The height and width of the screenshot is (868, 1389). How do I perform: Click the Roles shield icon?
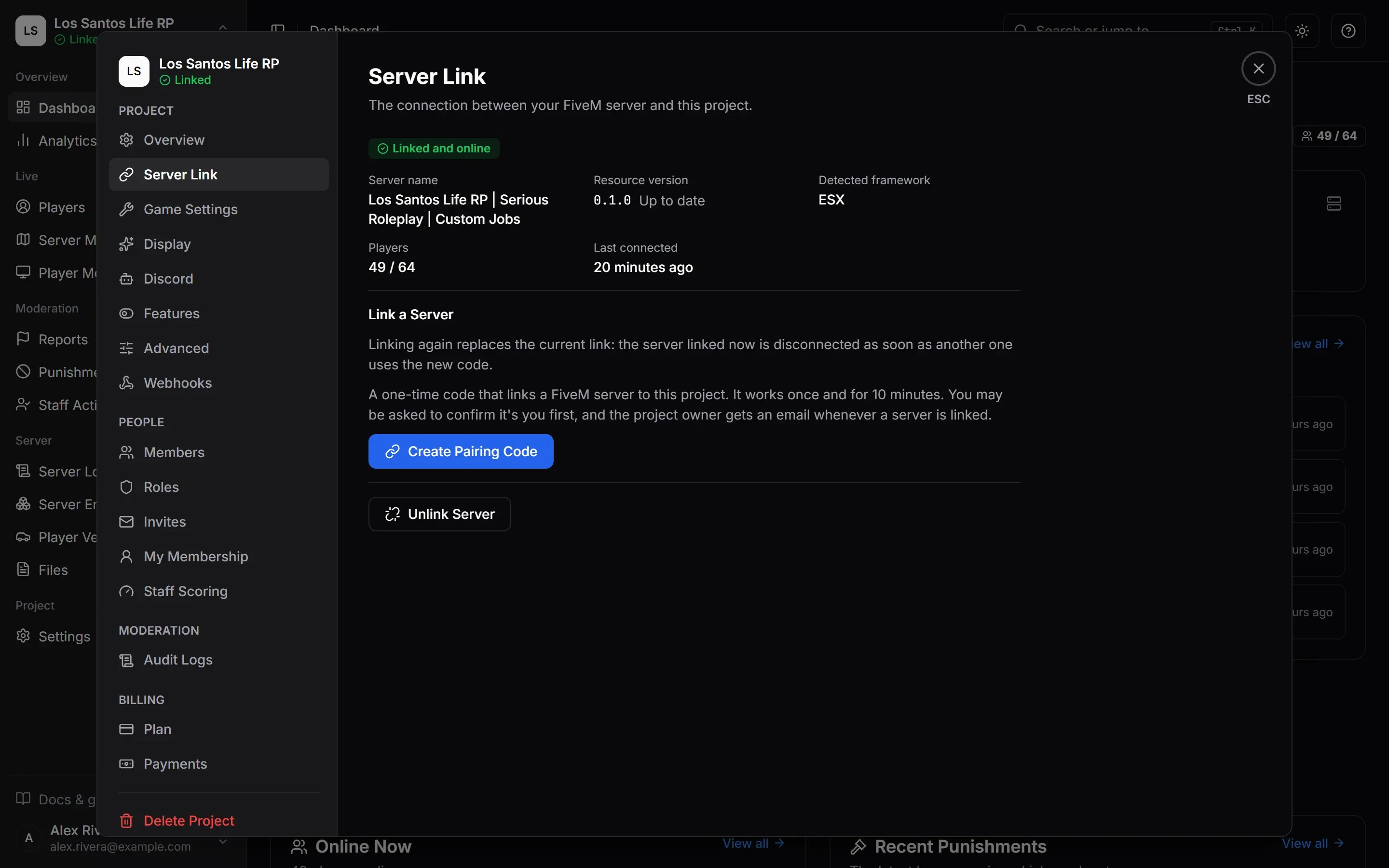(x=126, y=487)
